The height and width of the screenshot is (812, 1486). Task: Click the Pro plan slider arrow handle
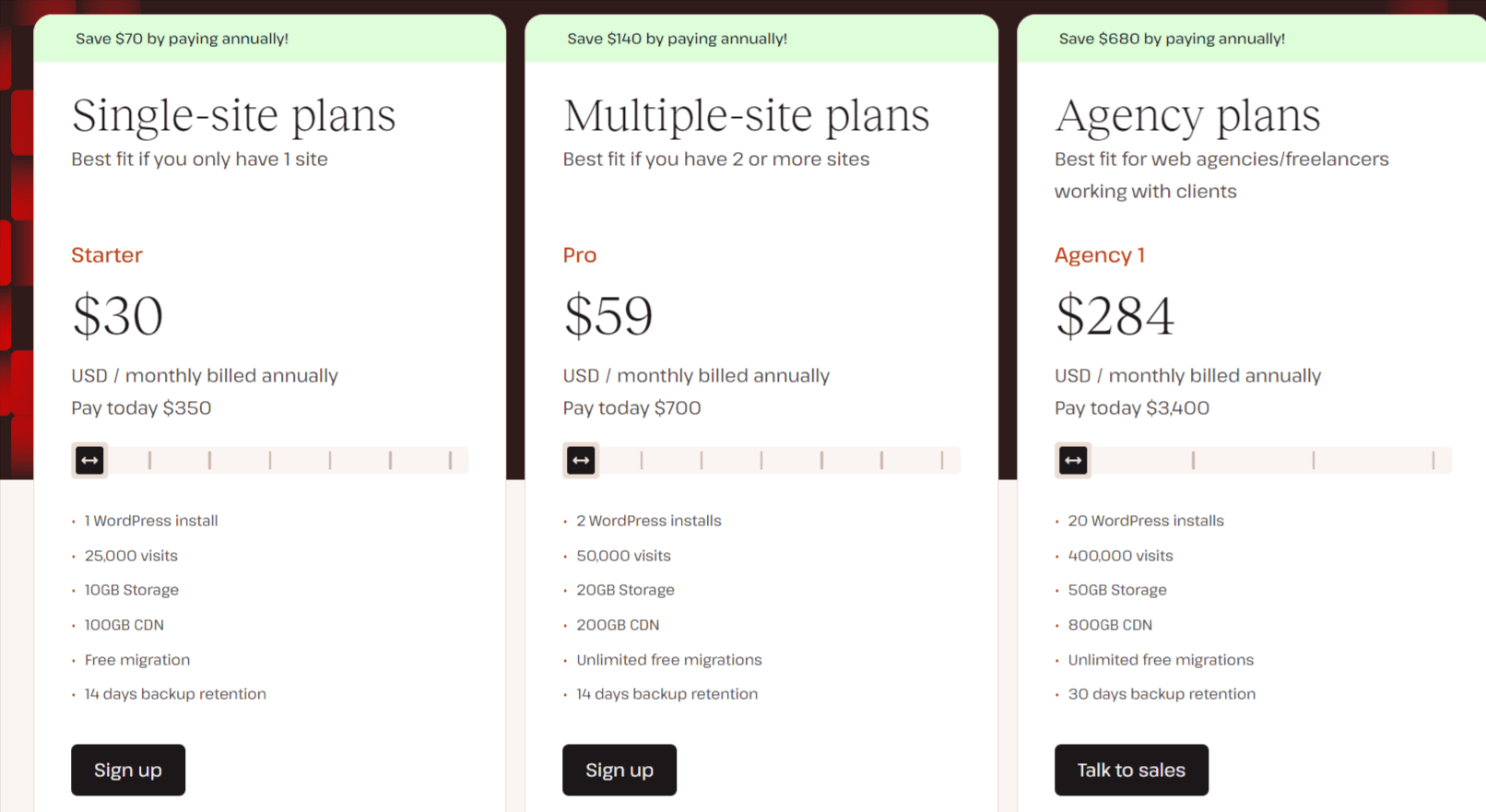click(581, 460)
